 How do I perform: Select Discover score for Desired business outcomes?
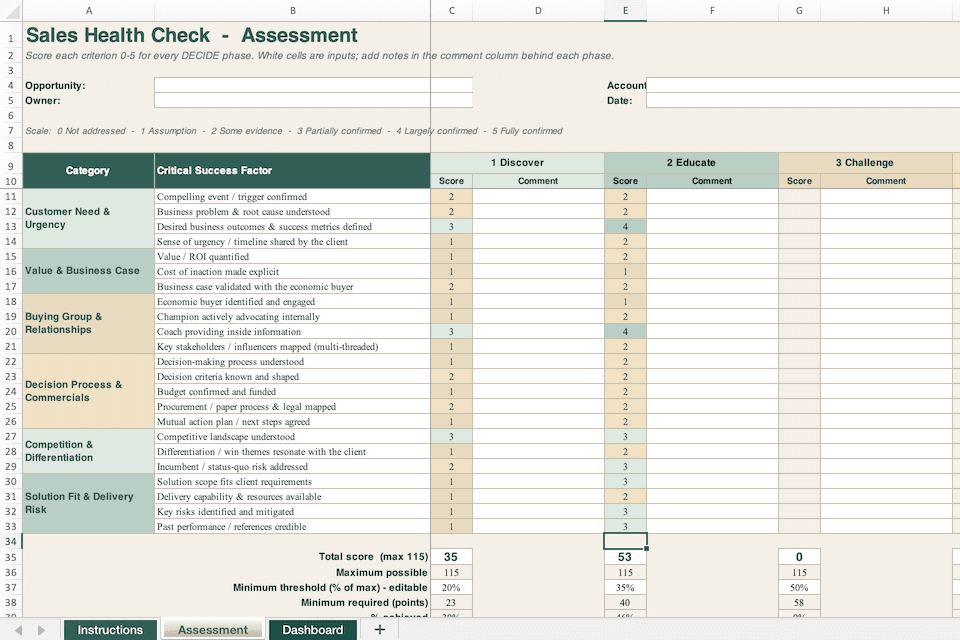[451, 226]
